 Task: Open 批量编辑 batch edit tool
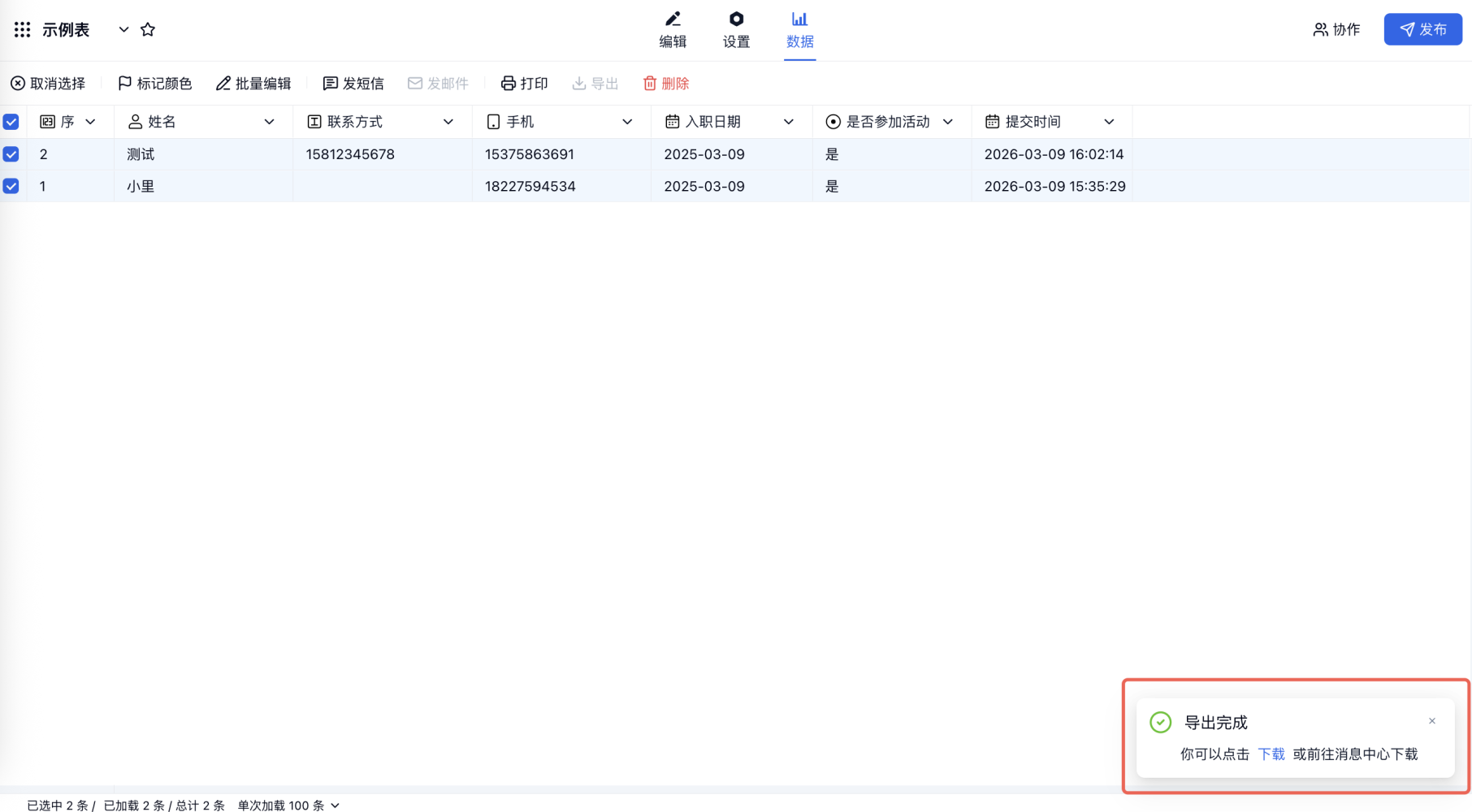(x=253, y=84)
